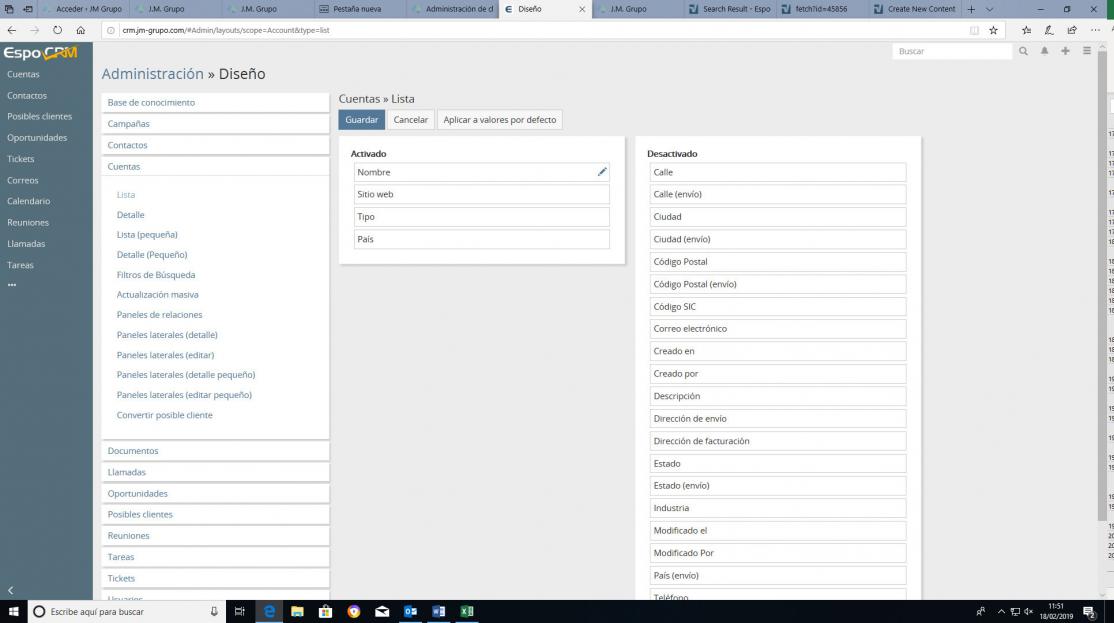Viewport: 1114px width, 623px height.
Task: Open the notifications bell icon
Action: [x=1044, y=51]
